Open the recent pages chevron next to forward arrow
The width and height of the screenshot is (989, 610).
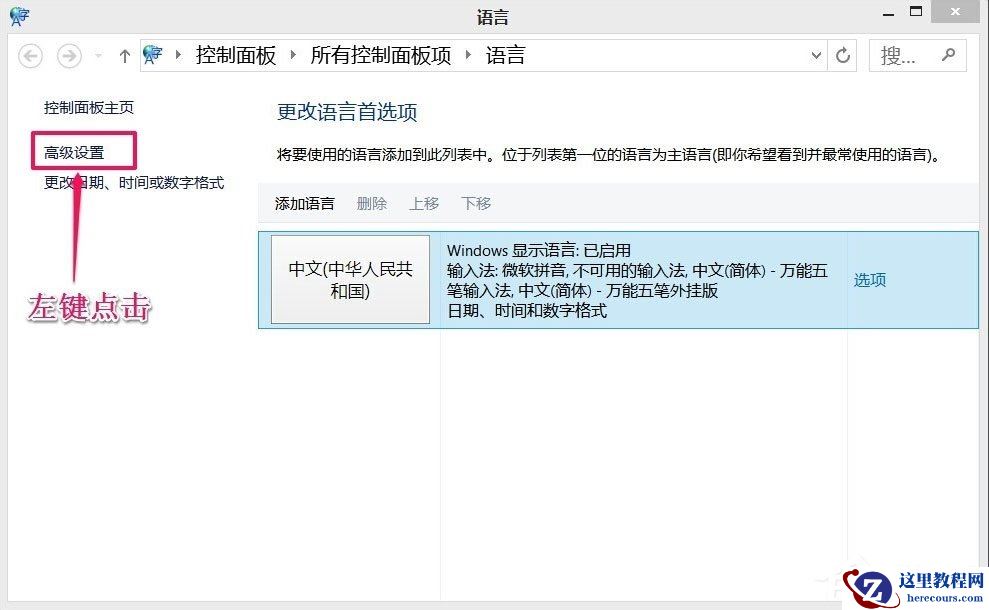[x=96, y=56]
